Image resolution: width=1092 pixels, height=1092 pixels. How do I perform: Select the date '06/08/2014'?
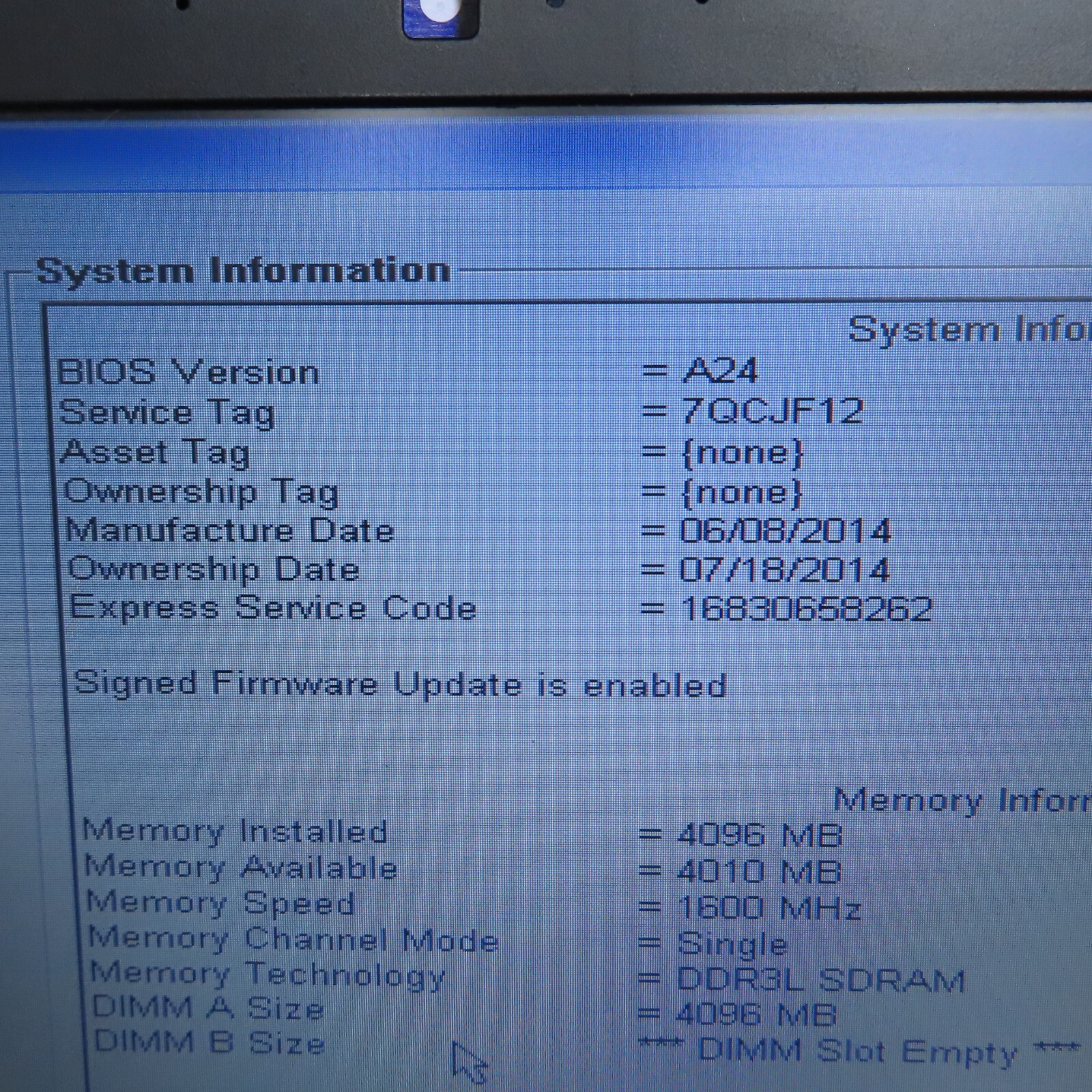click(x=786, y=531)
